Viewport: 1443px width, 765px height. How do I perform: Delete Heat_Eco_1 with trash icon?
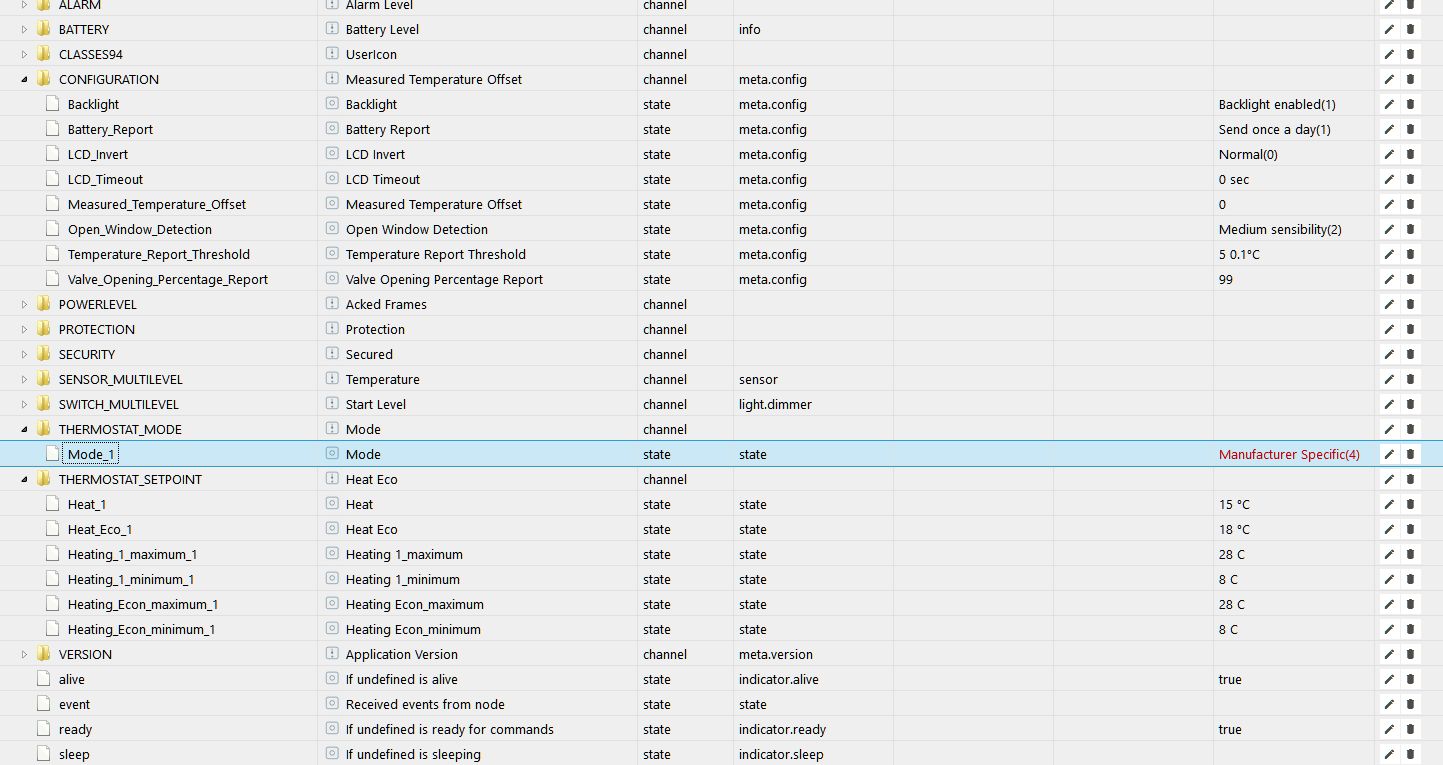[1411, 529]
